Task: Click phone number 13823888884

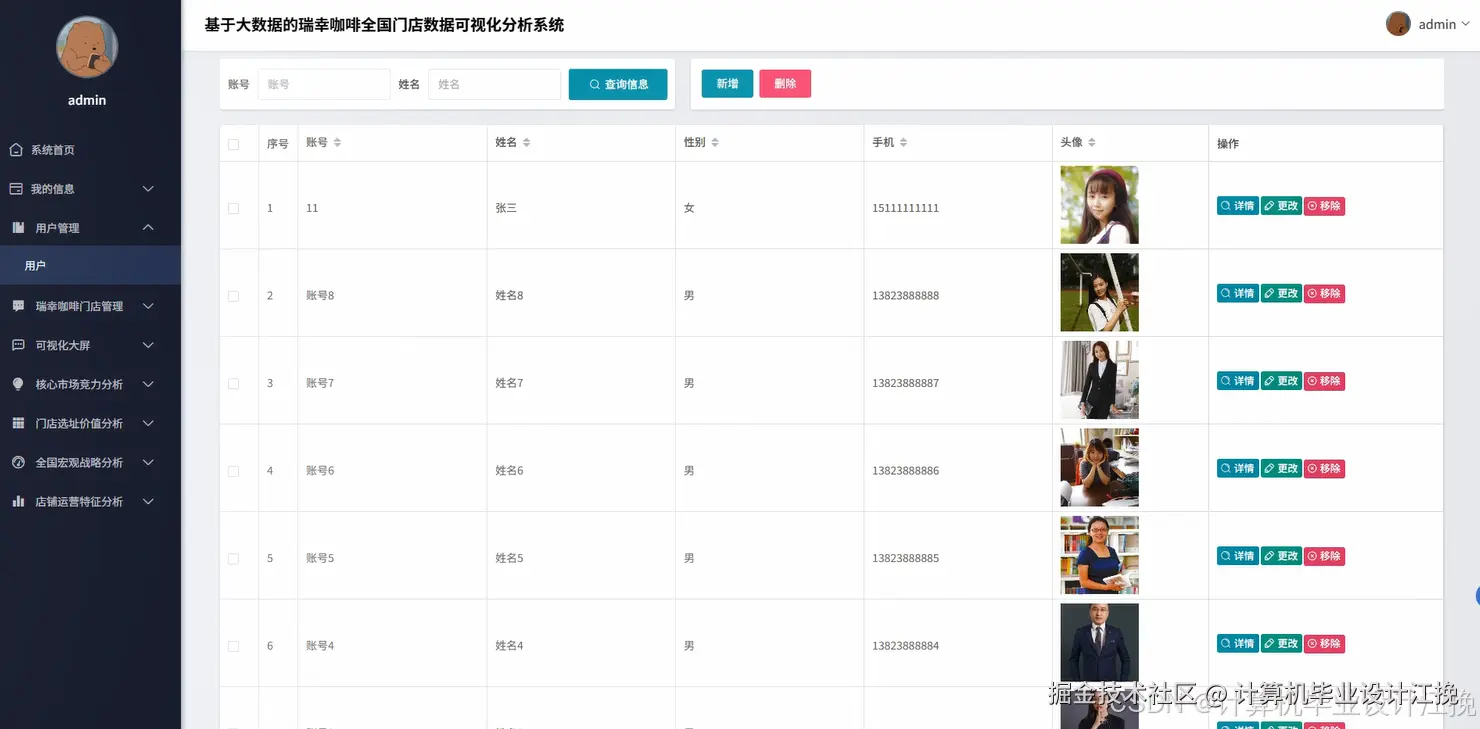Action: pyautogui.click(x=905, y=646)
